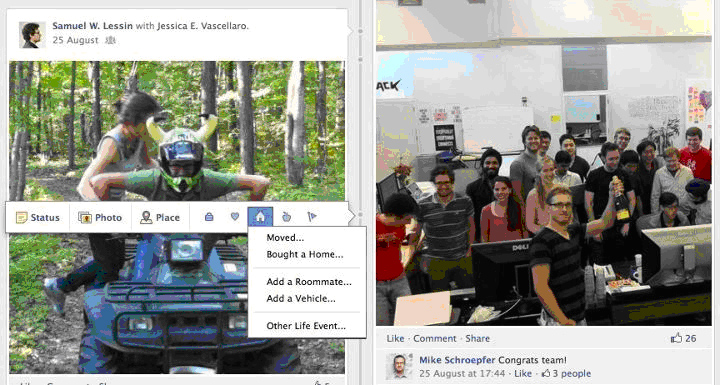Image resolution: width=720 pixels, height=385 pixels.
Task: View the audience icon beside 25 August
Action: point(110,40)
